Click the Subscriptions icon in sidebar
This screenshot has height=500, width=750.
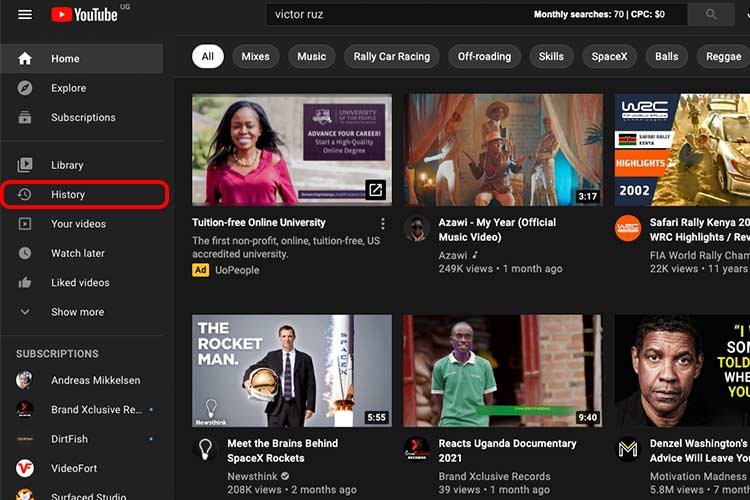[25, 117]
